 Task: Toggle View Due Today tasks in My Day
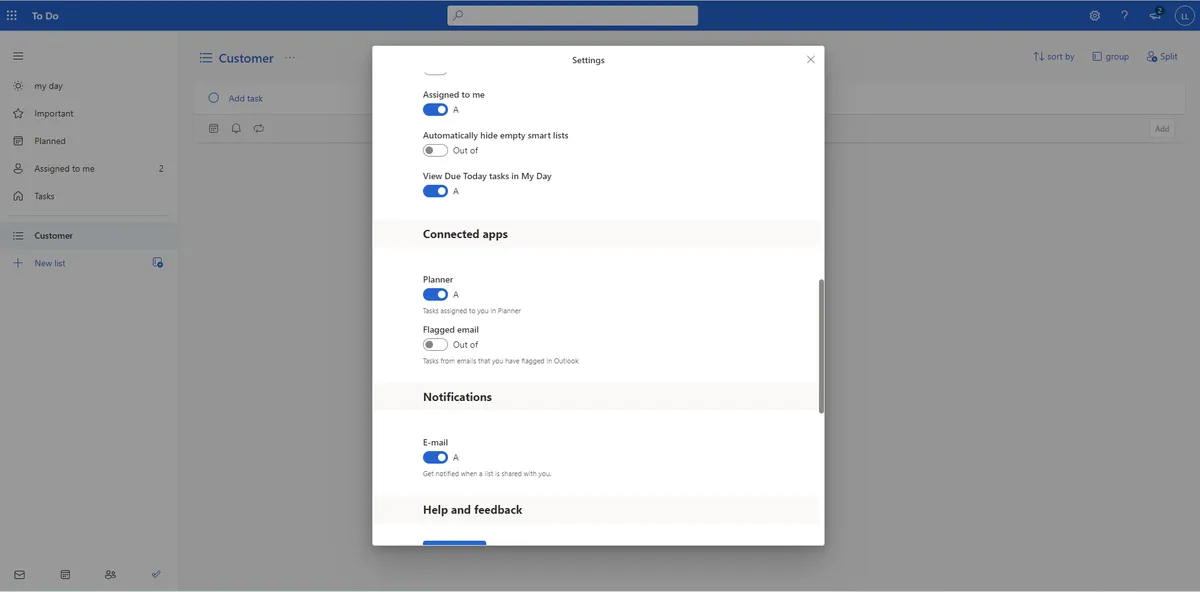[435, 191]
